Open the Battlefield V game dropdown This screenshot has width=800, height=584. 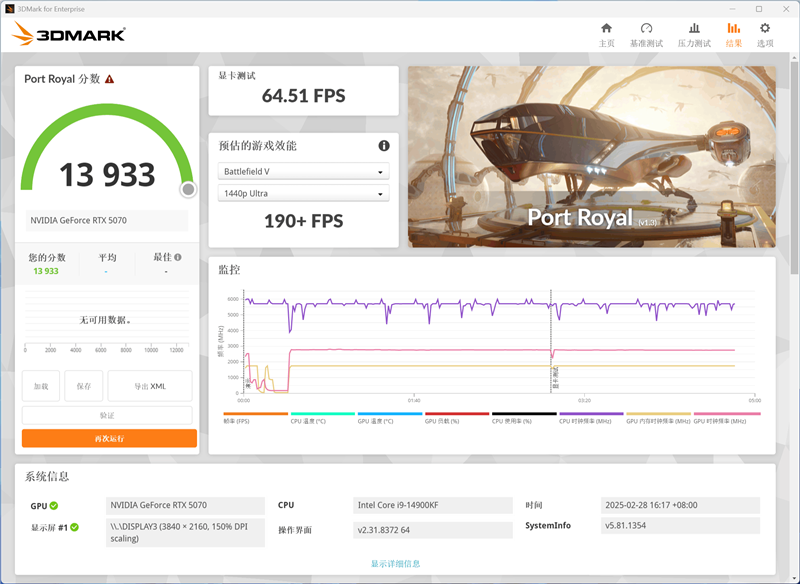click(302, 172)
